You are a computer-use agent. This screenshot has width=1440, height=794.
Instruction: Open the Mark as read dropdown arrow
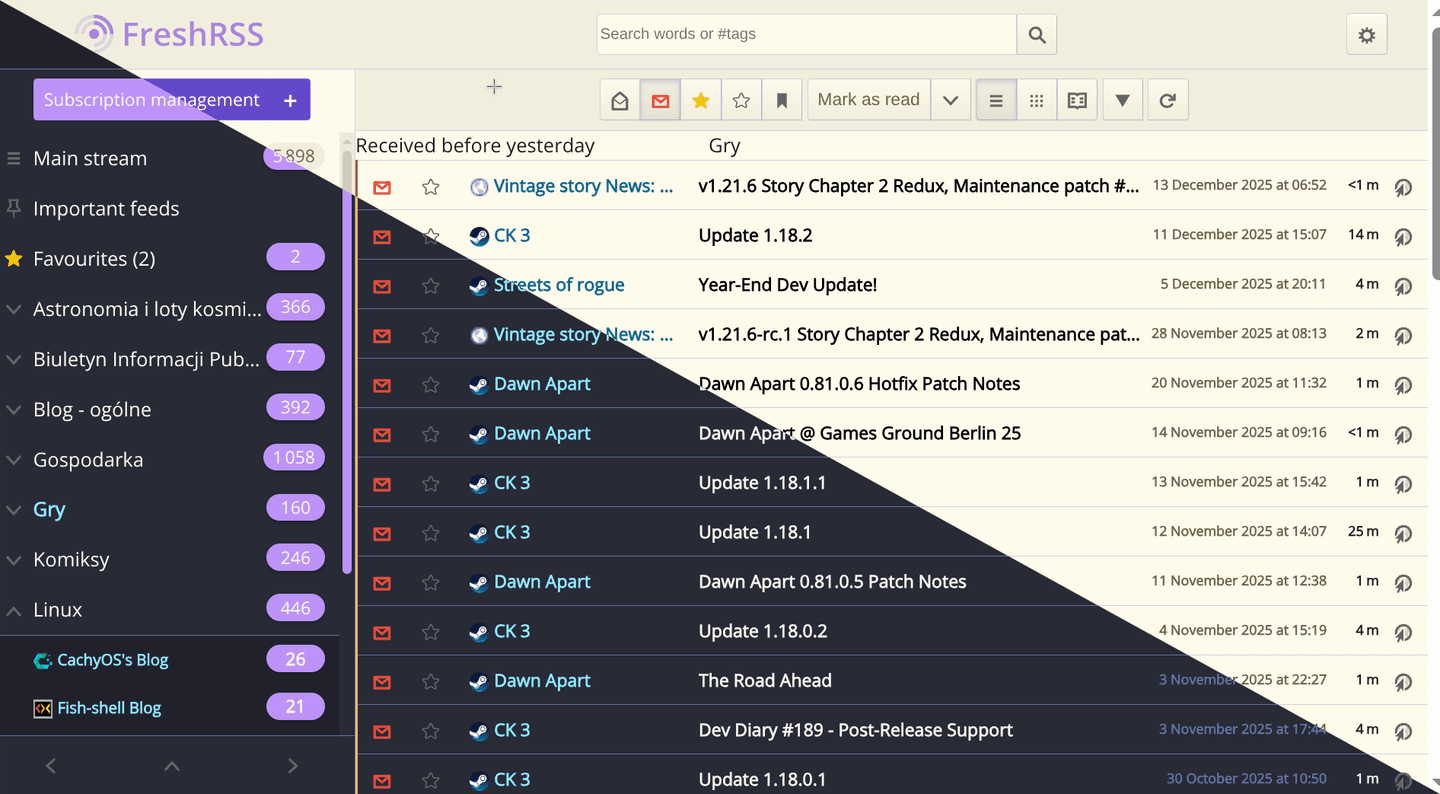tap(950, 99)
